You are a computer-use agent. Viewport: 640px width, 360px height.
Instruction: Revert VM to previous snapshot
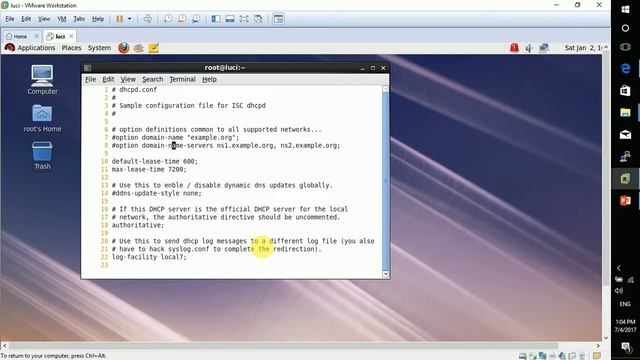(182, 19)
